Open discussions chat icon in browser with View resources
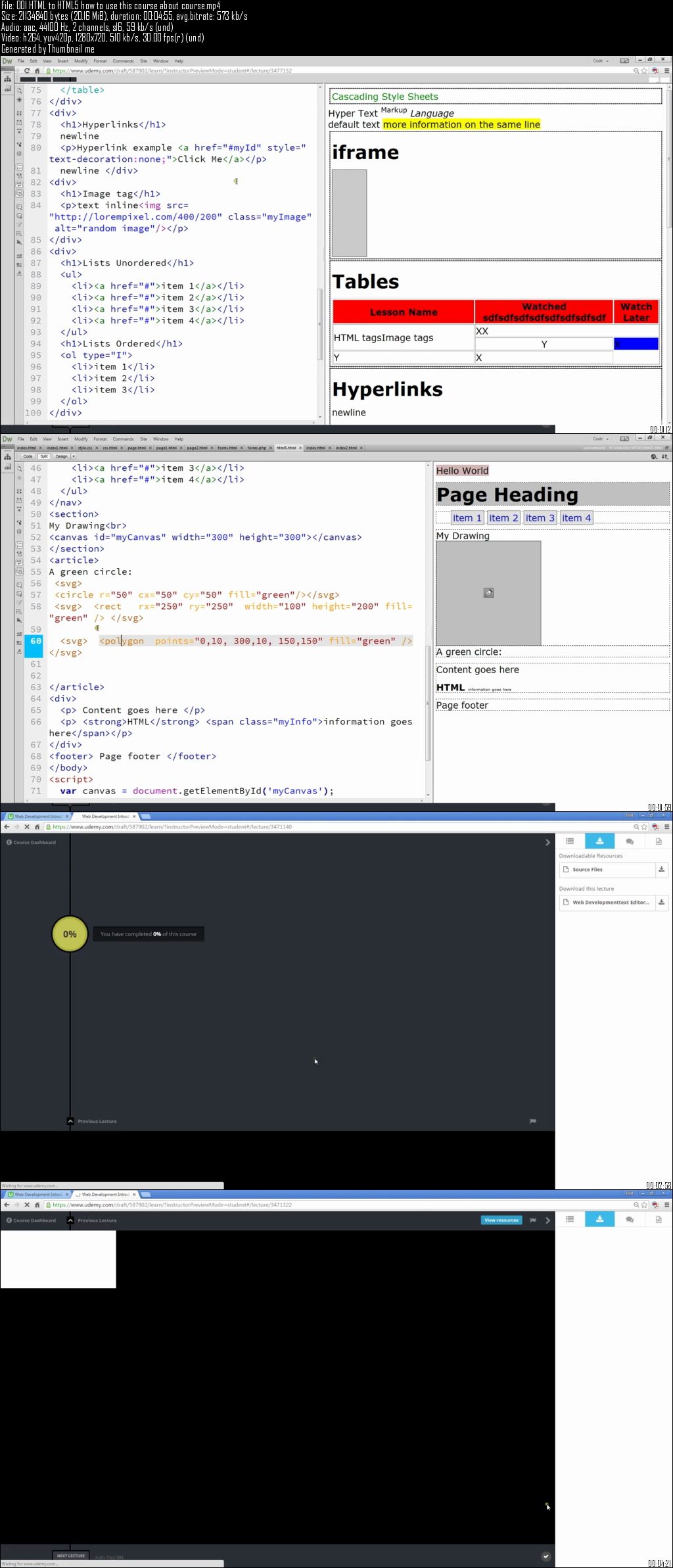This screenshot has width=673, height=1568. click(x=630, y=1220)
